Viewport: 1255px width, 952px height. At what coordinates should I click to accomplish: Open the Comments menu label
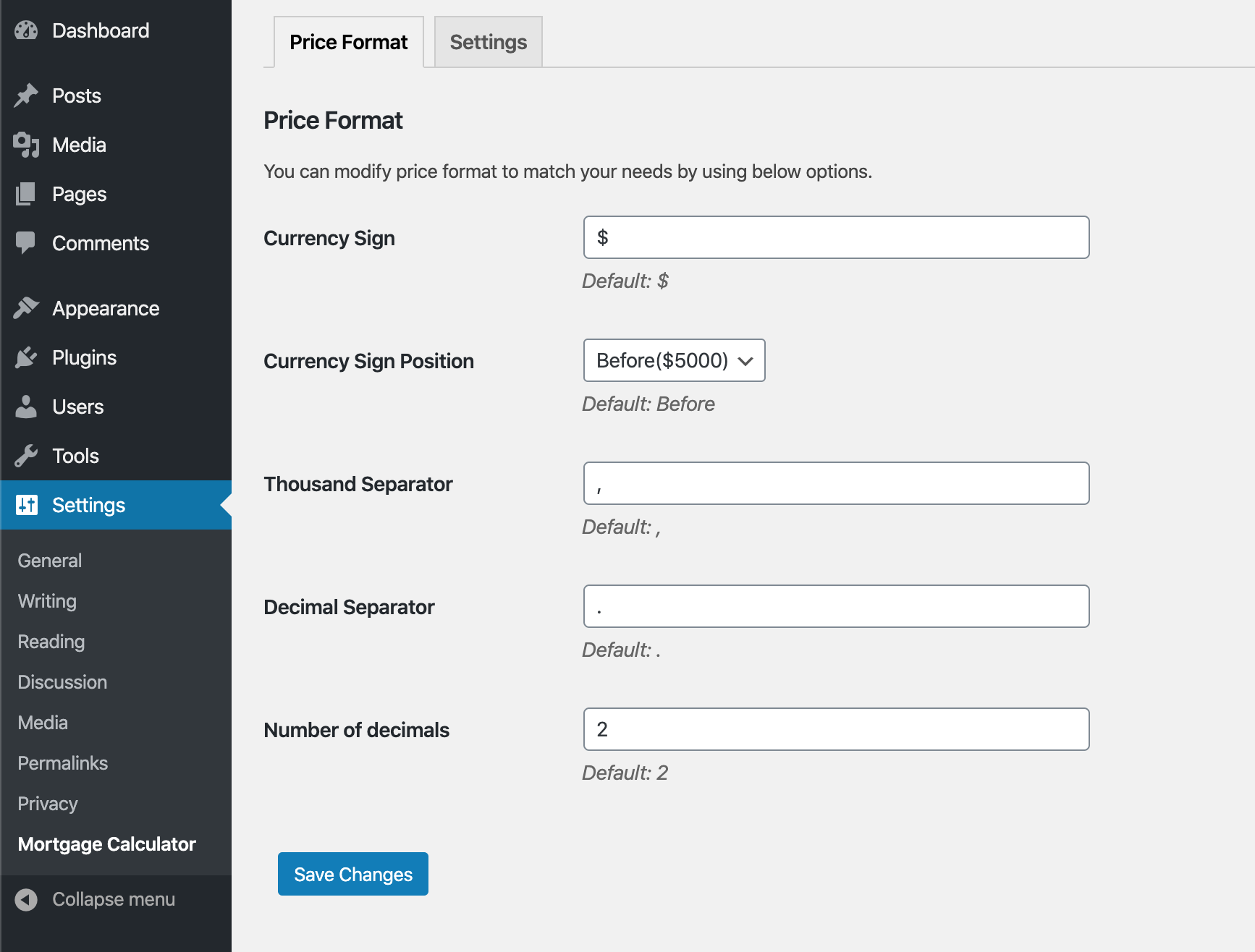[x=101, y=243]
